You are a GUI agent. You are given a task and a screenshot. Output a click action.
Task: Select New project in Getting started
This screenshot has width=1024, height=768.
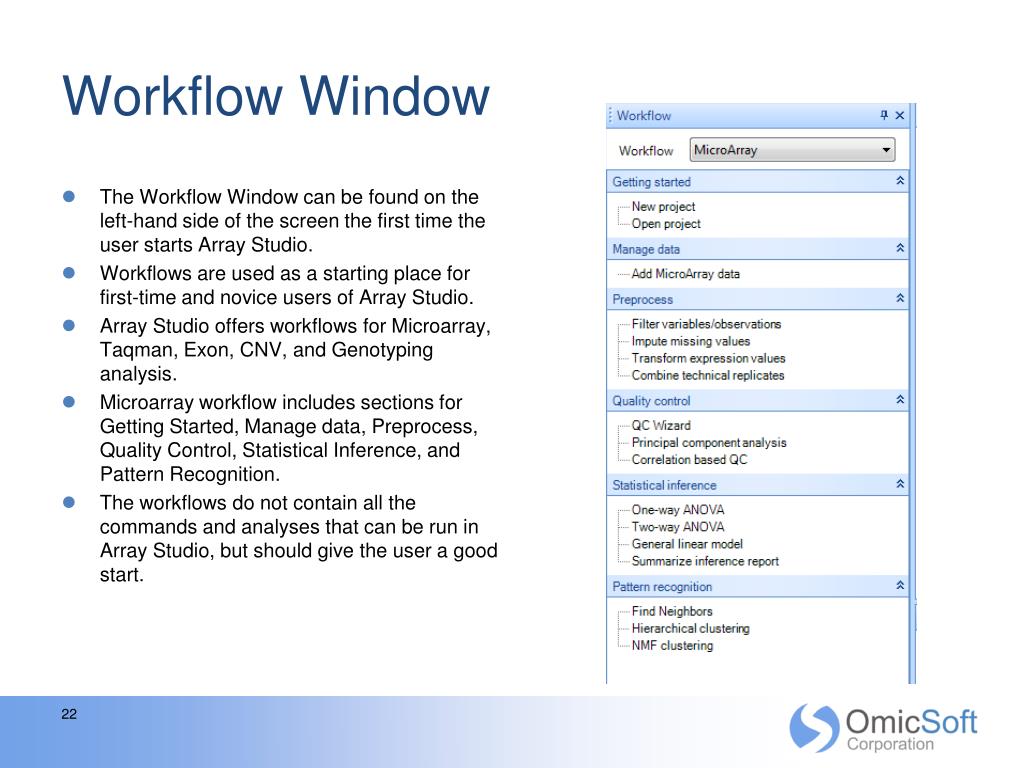click(x=663, y=206)
